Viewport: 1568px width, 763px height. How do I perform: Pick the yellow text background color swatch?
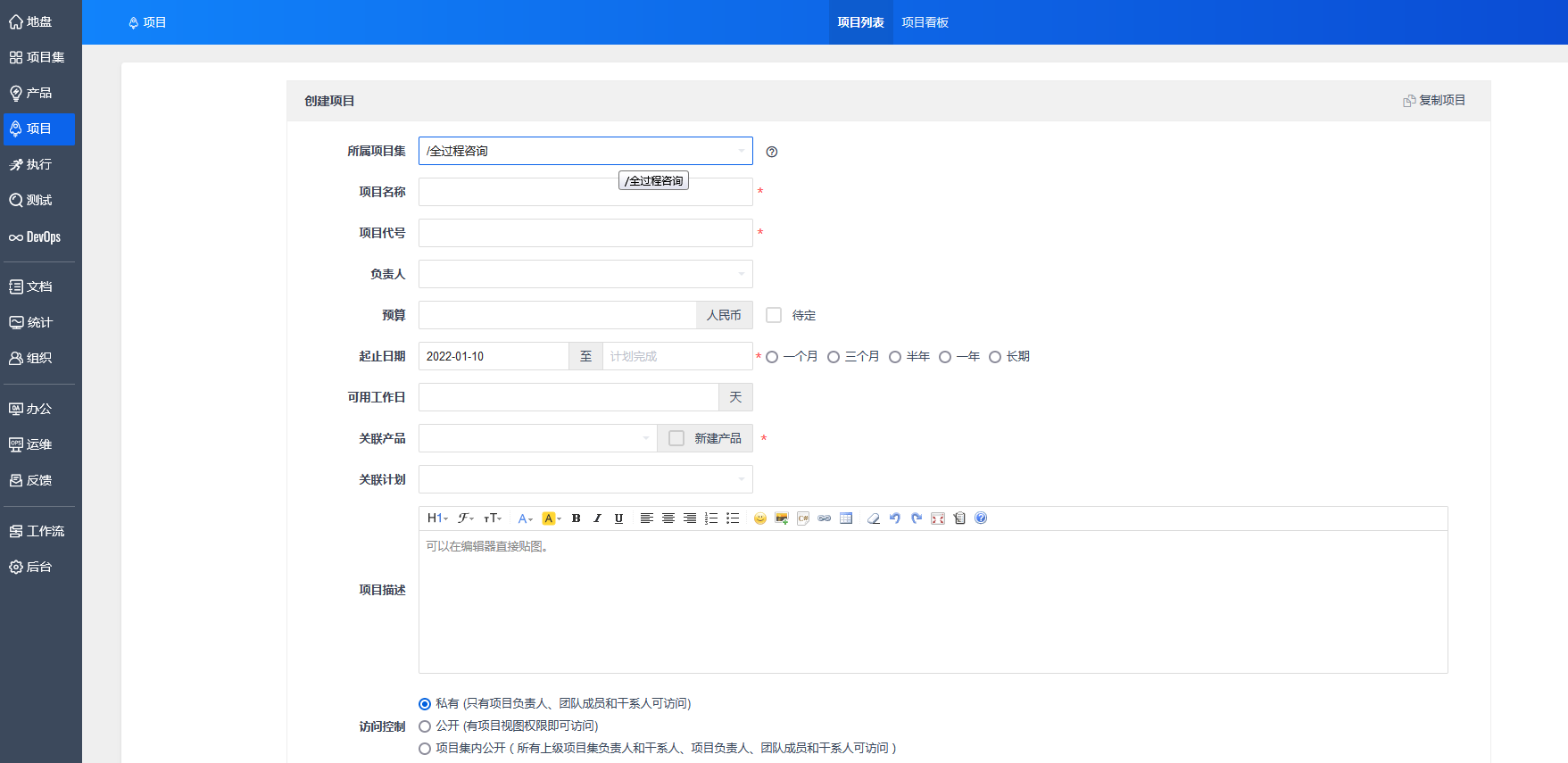549,518
